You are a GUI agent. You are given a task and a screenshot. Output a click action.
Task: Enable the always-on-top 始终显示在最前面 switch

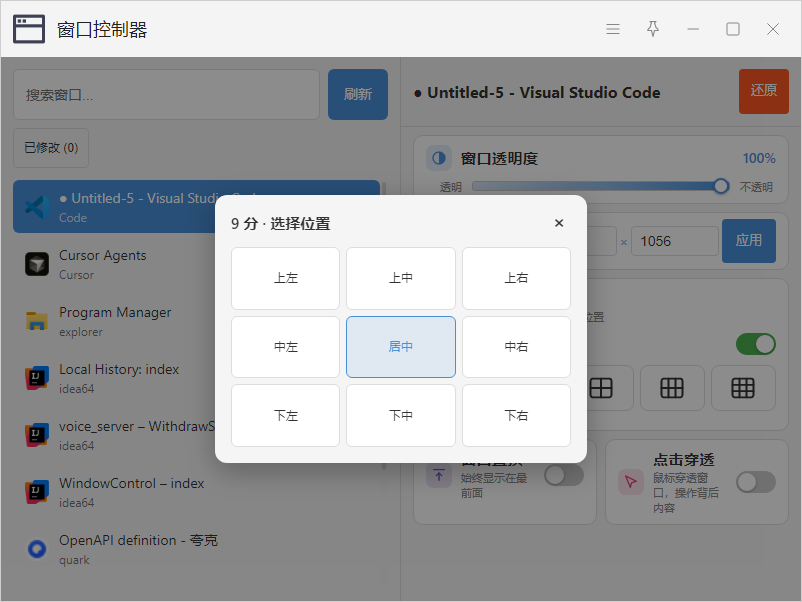click(564, 475)
